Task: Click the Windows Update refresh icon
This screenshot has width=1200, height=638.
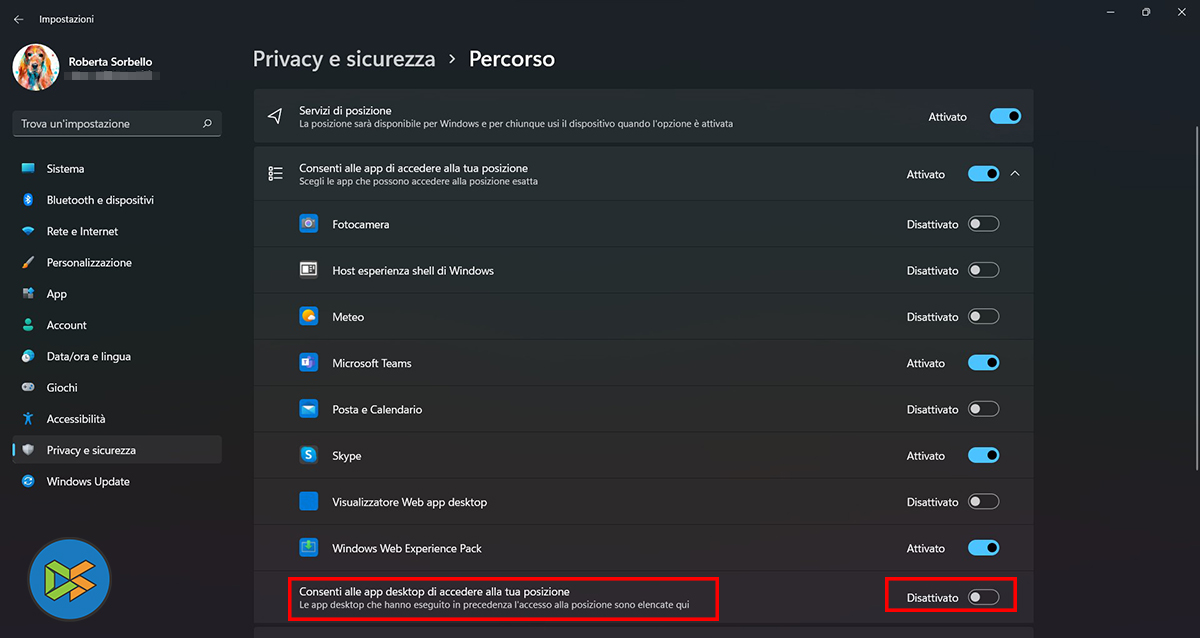Action: pyautogui.click(x=28, y=481)
